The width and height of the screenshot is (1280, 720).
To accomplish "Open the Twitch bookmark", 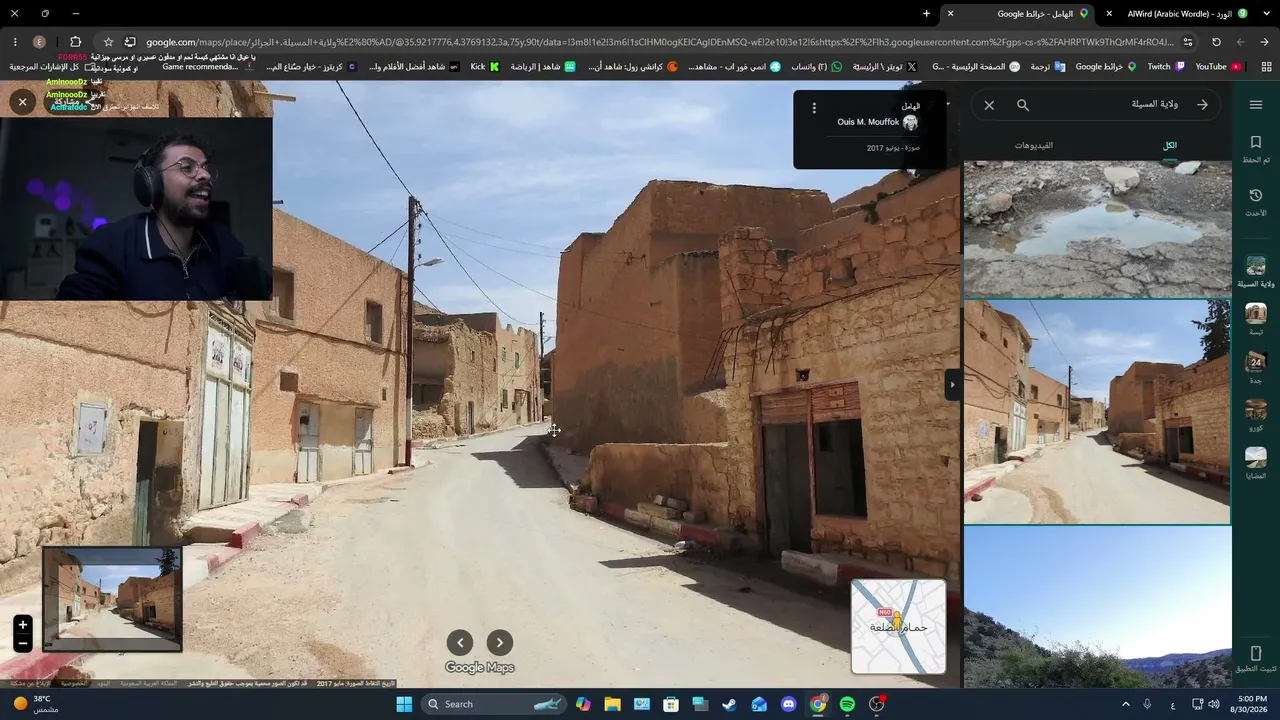I will pyautogui.click(x=1166, y=67).
